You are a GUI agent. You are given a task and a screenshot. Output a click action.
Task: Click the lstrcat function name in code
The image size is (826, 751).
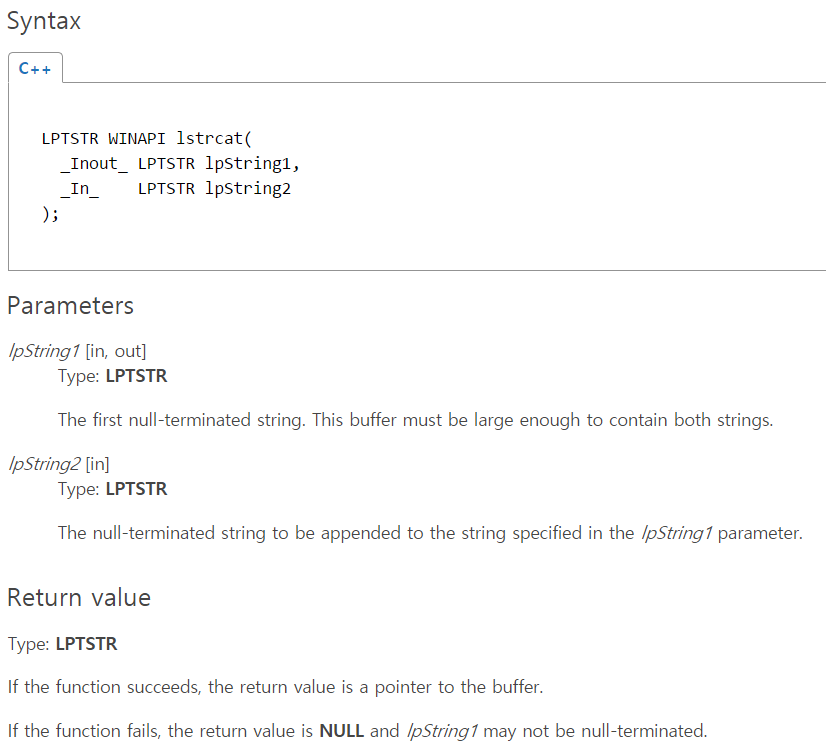tap(209, 138)
